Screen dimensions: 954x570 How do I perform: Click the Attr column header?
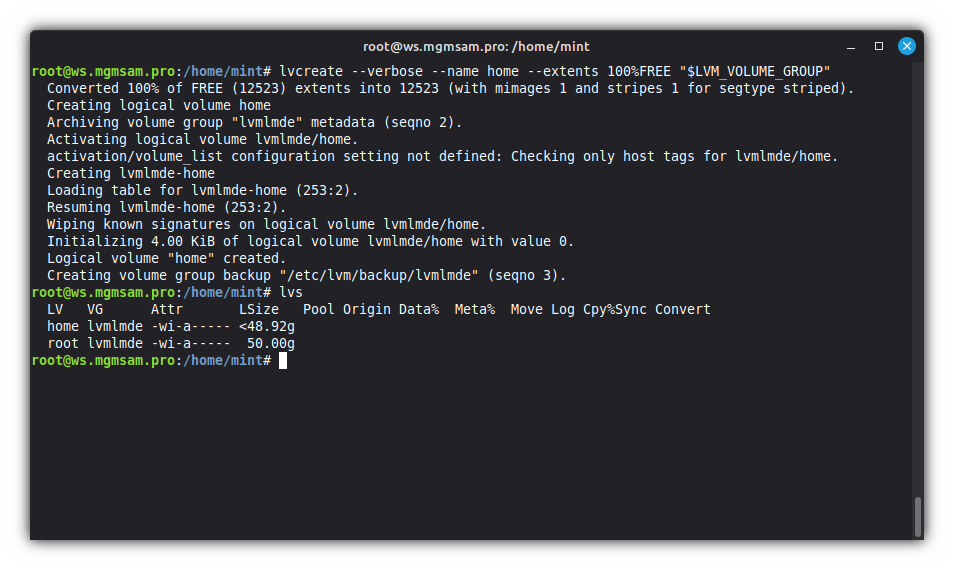tap(167, 309)
